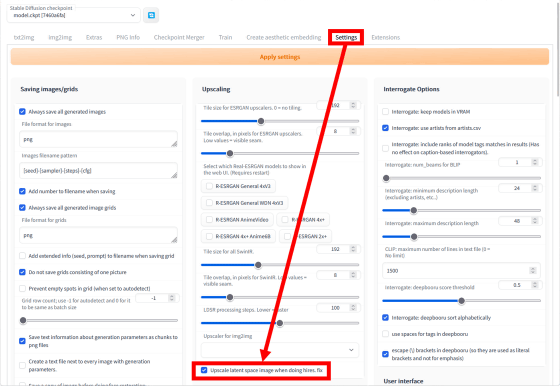The width and height of the screenshot is (560, 386).
Task: Enable use spaces for tags in deepbooru
Action: pyautogui.click(x=385, y=334)
